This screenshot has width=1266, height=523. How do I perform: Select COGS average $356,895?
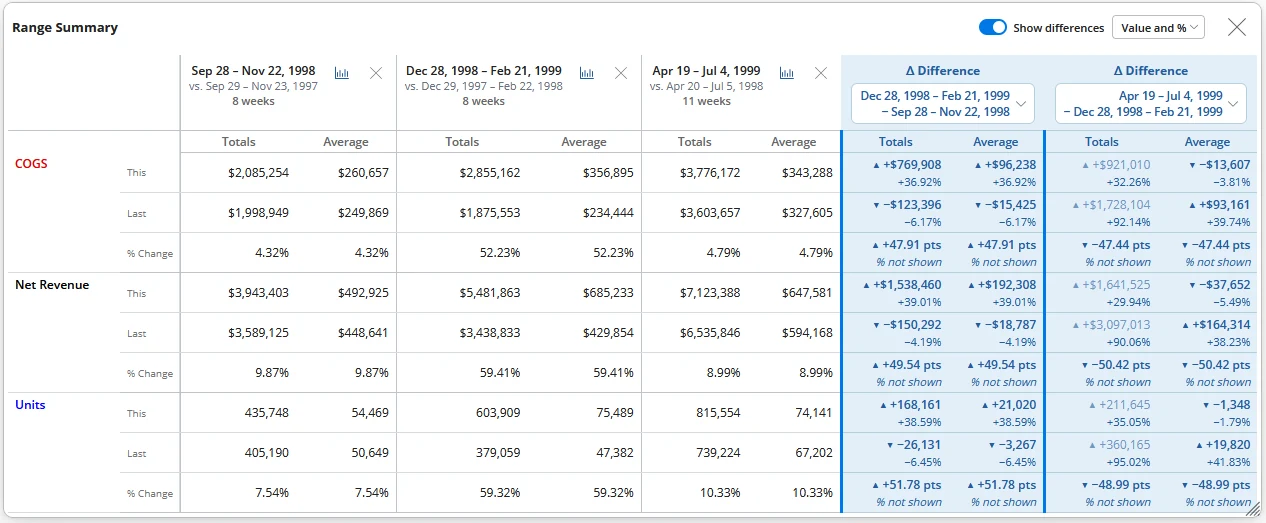point(608,173)
